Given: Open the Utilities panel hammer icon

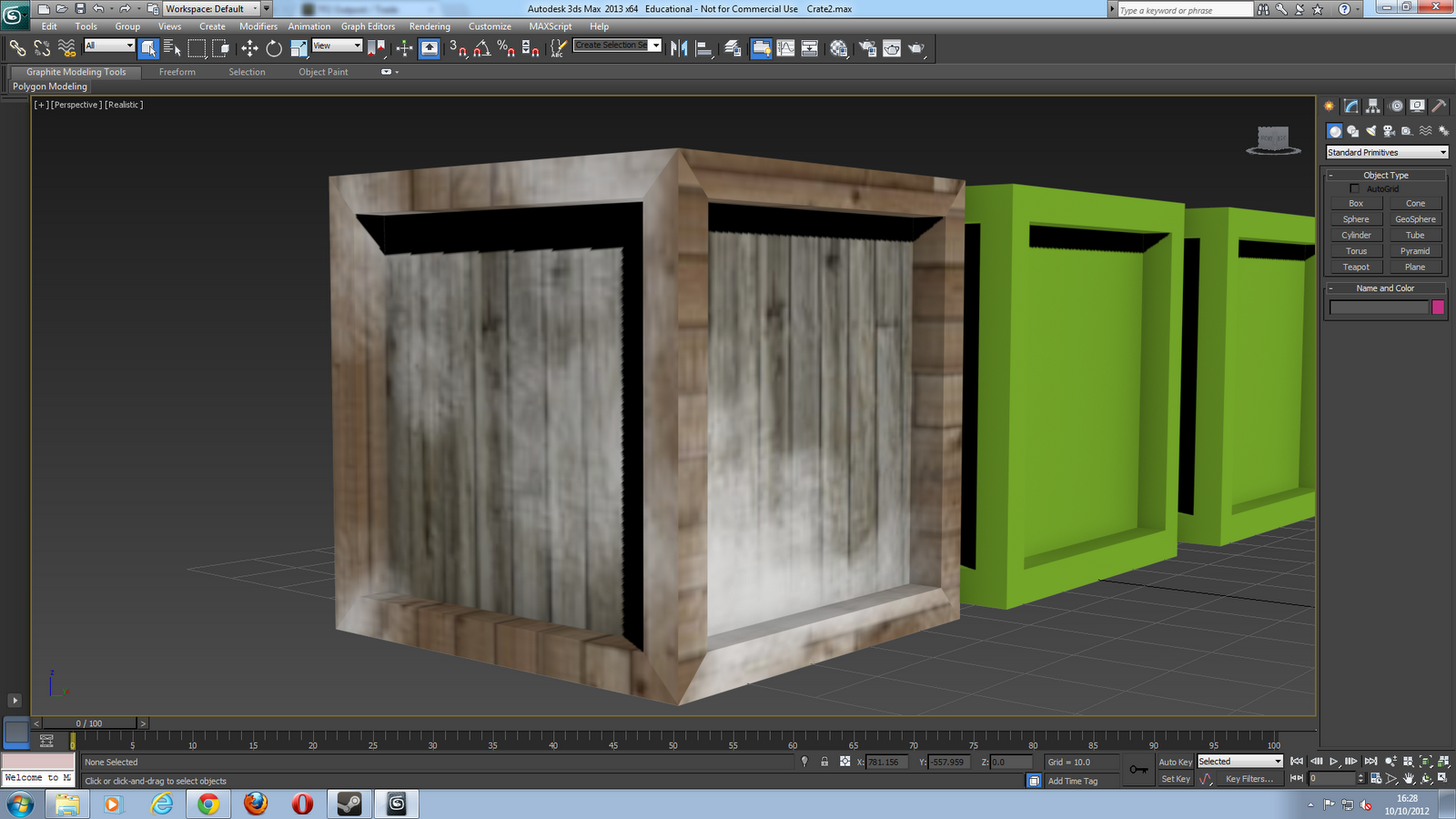Looking at the screenshot, I should (1439, 106).
